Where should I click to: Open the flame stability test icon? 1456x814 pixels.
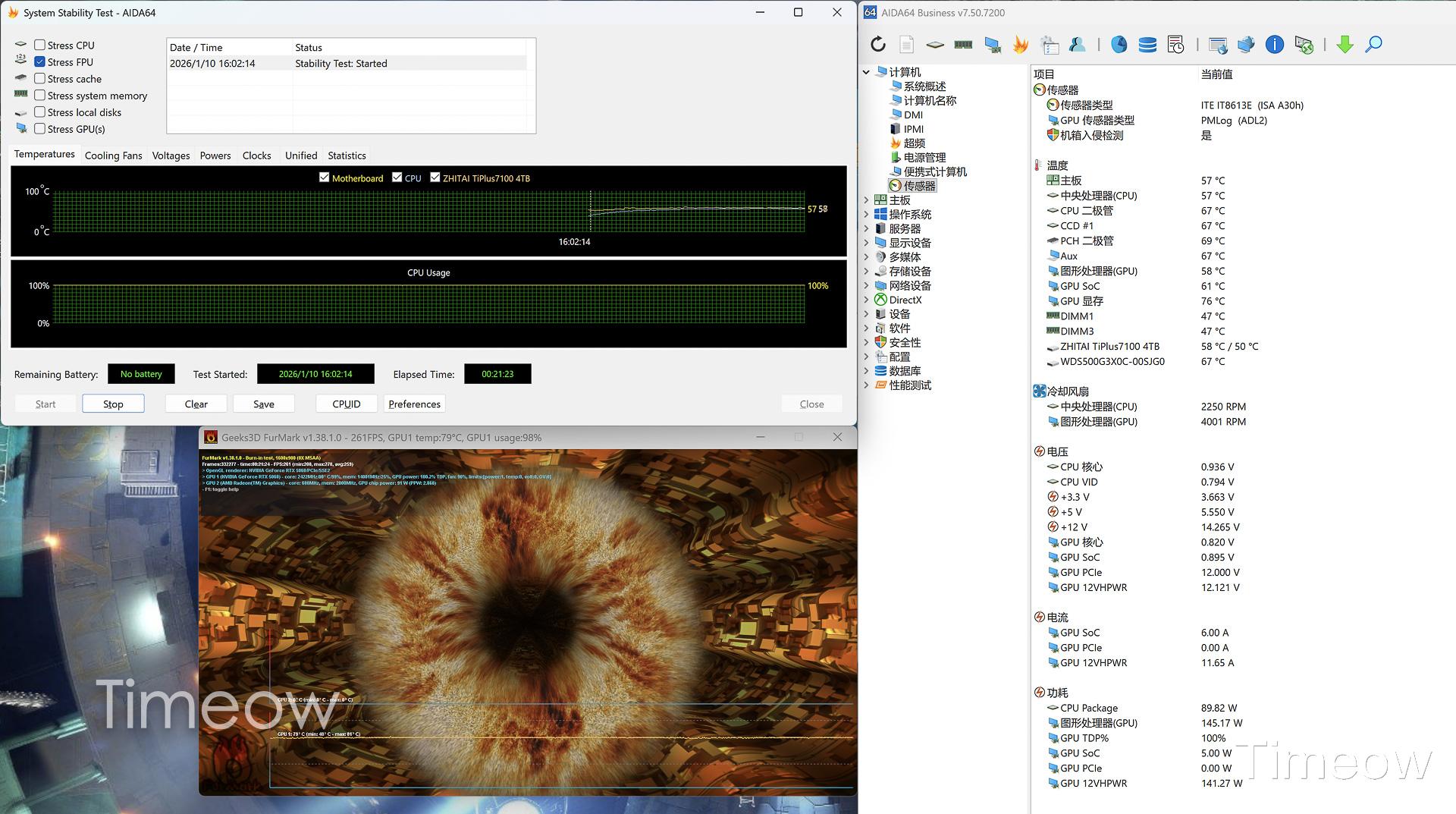click(1021, 45)
